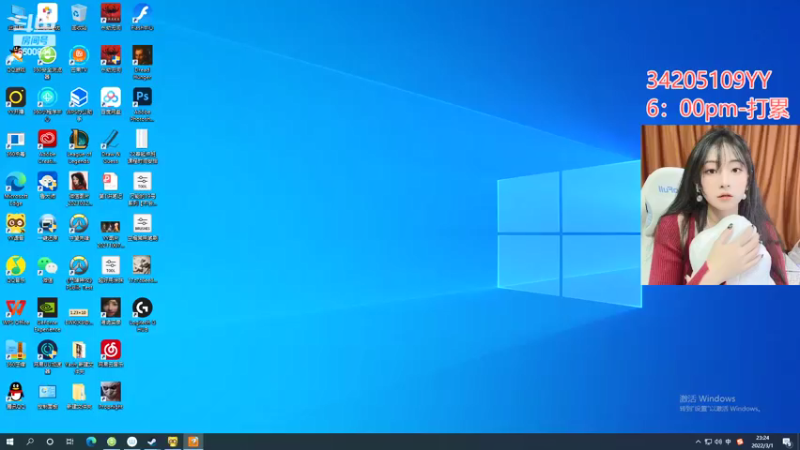Launch League of Legends desktop icon
800x450 pixels.
[79, 146]
